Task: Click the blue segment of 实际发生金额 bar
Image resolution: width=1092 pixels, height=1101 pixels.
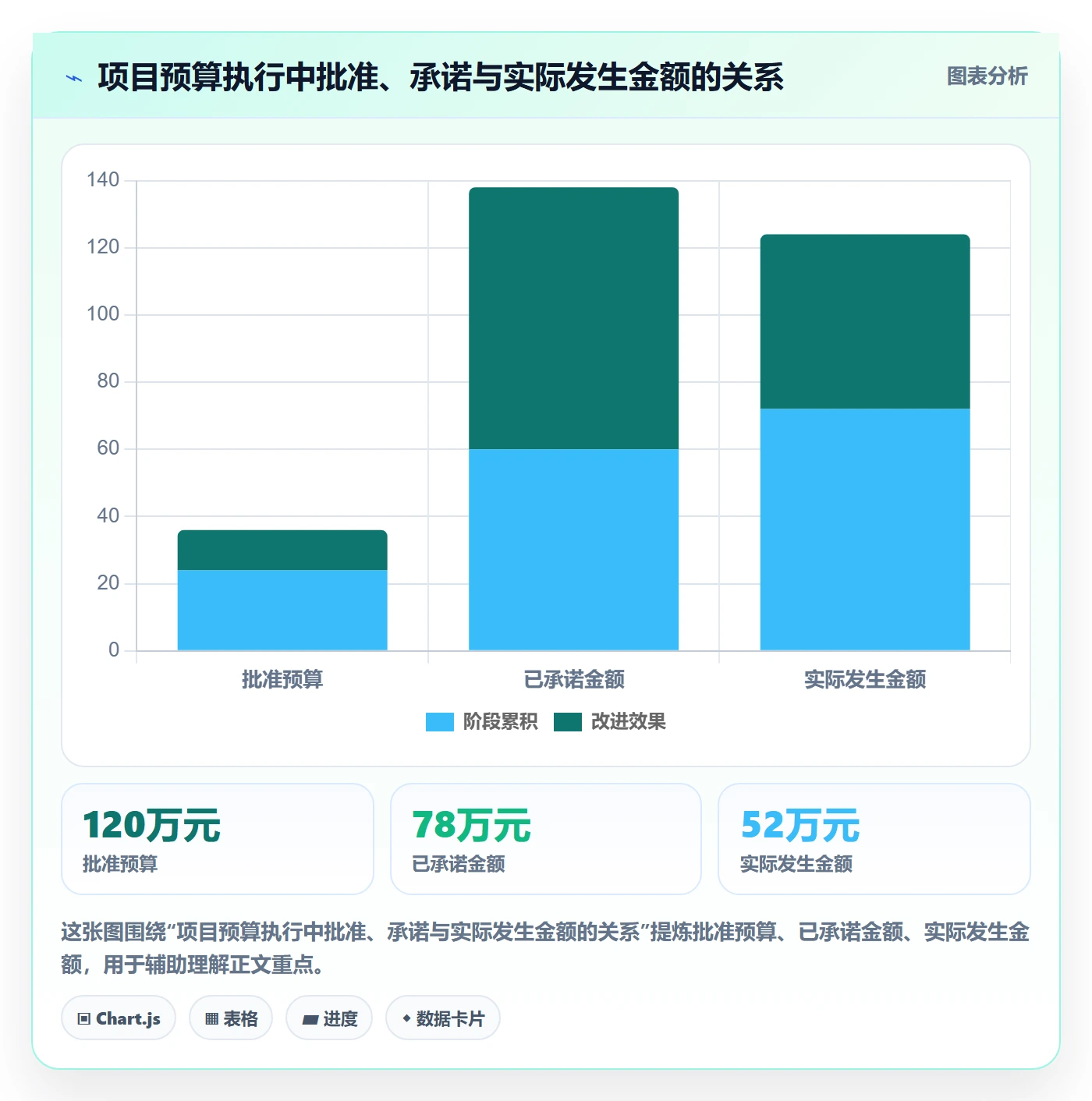Action: coord(865,529)
